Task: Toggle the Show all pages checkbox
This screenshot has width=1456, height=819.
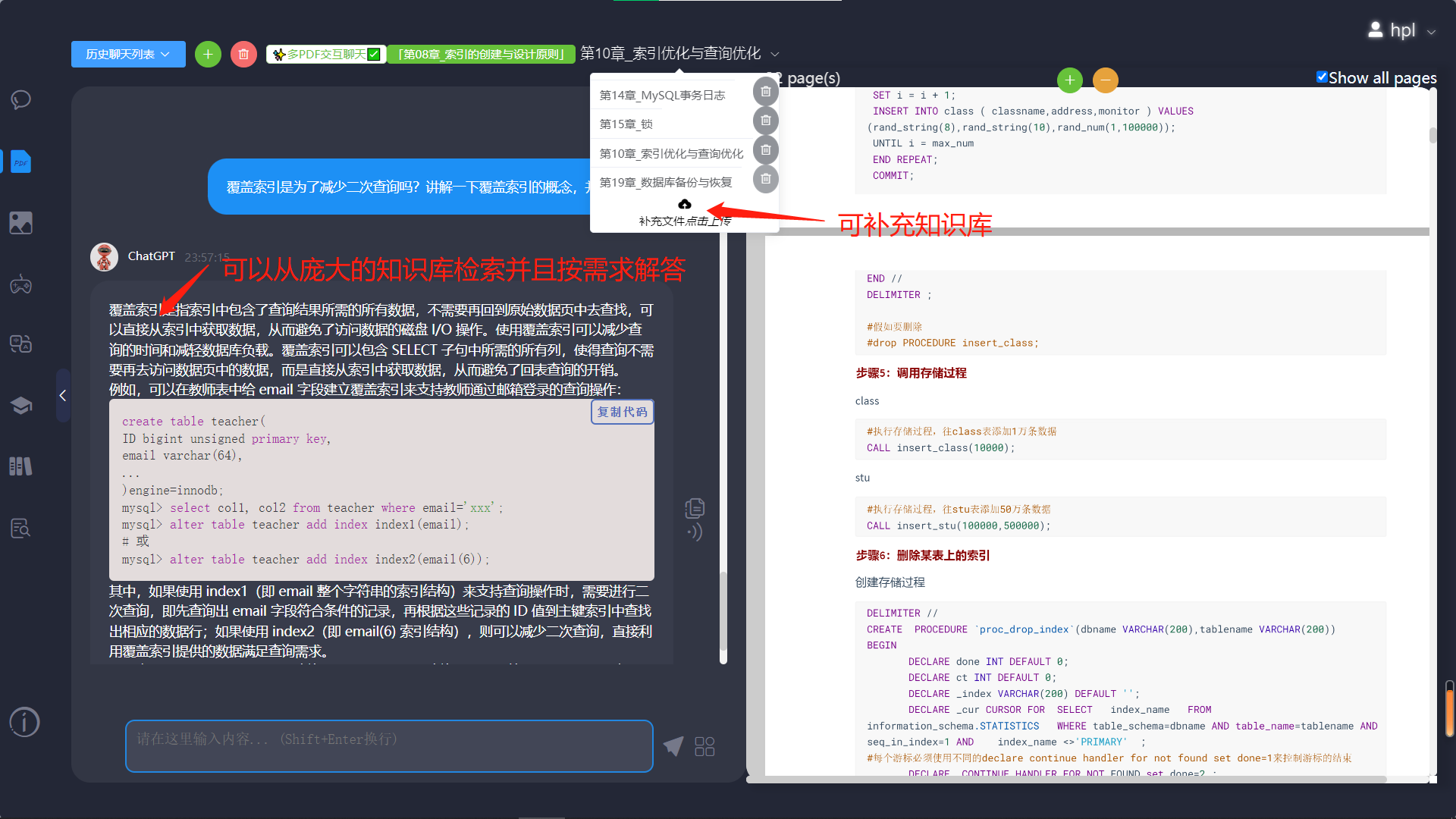Action: coord(1322,77)
